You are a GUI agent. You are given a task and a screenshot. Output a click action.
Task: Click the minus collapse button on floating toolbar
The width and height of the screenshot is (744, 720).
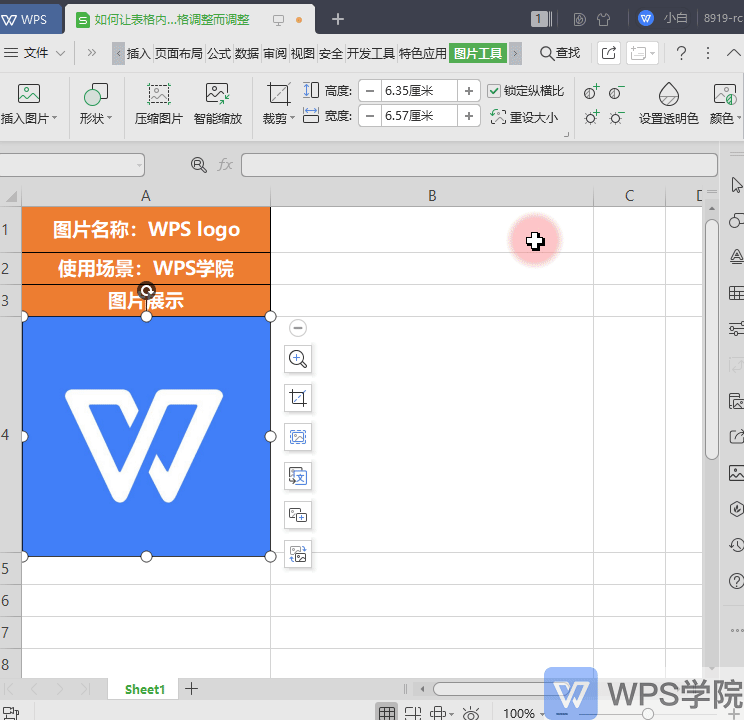point(298,327)
